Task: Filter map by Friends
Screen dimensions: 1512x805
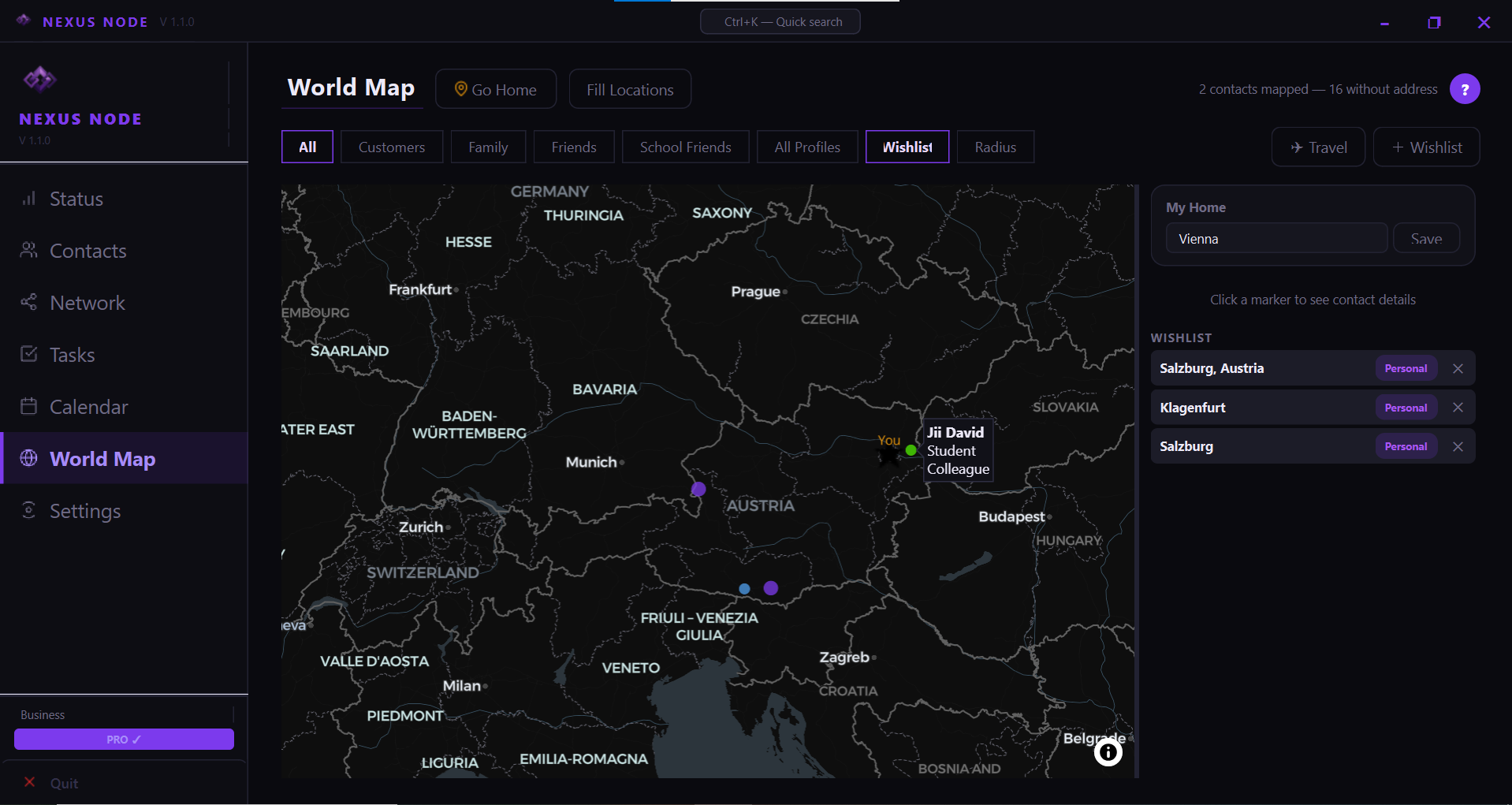Action: tap(574, 147)
